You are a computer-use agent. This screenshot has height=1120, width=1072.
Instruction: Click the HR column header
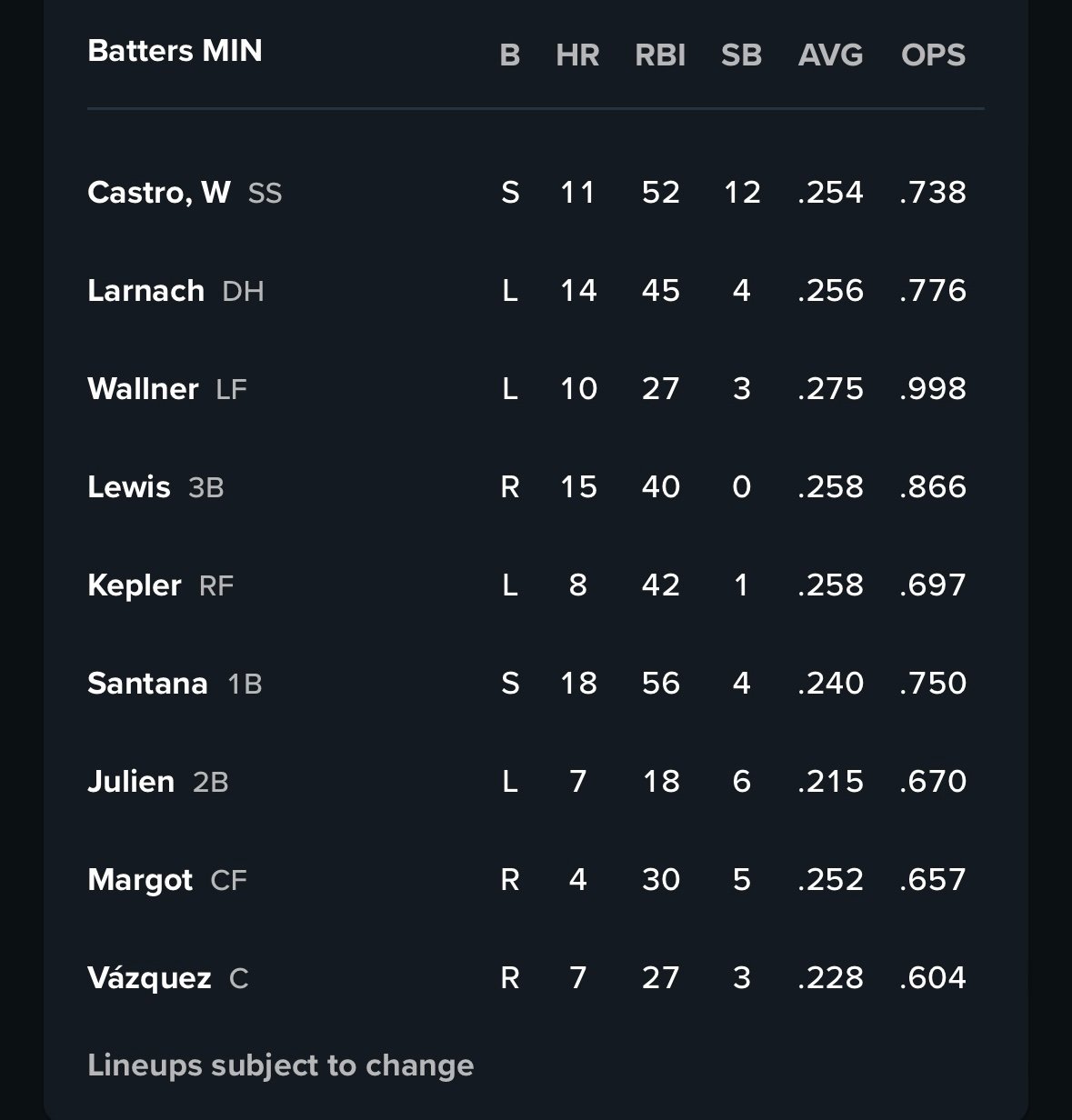click(577, 55)
